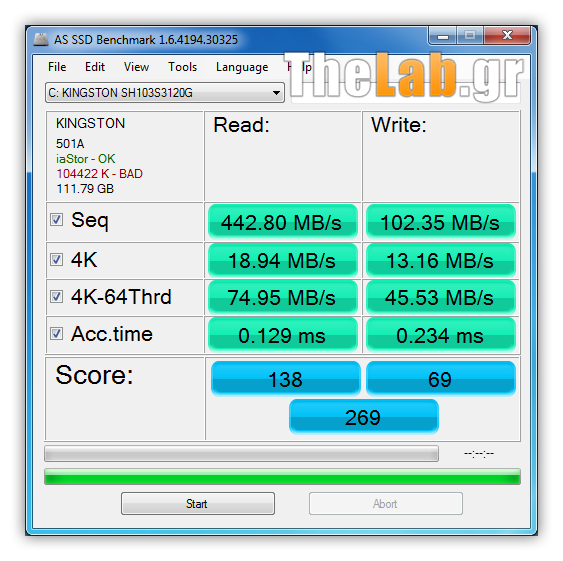This screenshot has width=563, height=561.
Task: Open the drive selection dropdown
Action: coord(165,93)
